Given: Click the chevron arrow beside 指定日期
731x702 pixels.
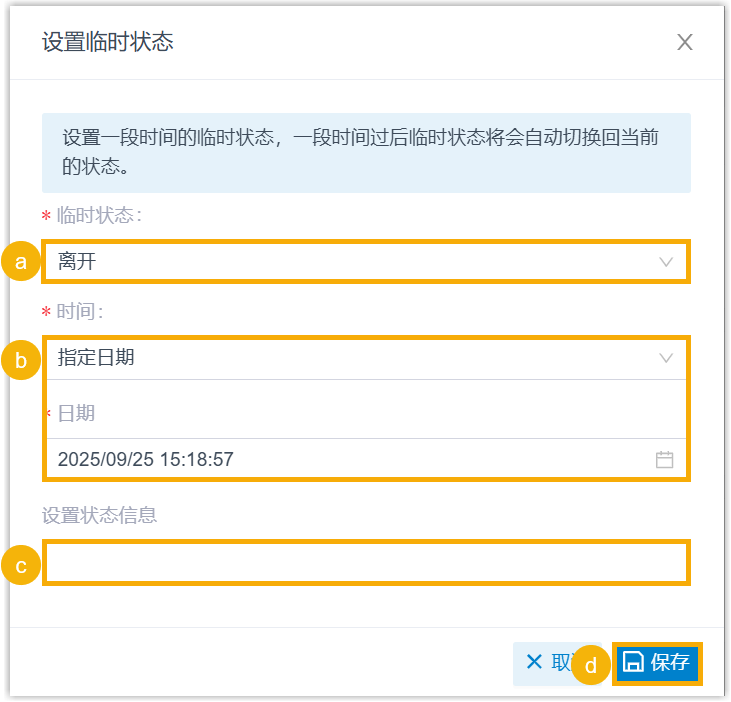Looking at the screenshot, I should tap(666, 358).
